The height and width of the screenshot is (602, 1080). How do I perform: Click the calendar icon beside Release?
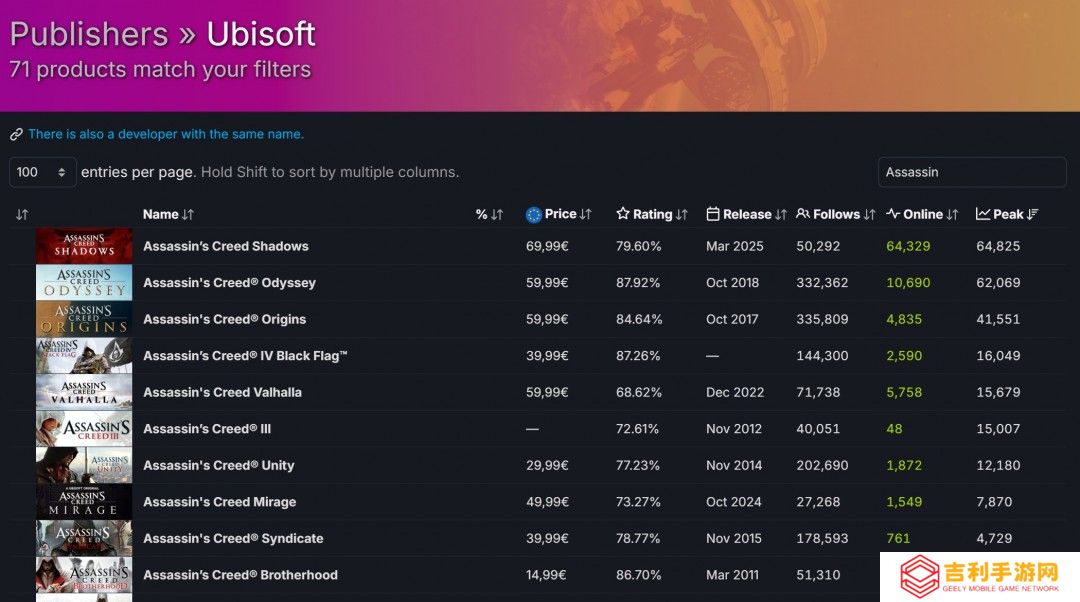coord(713,214)
